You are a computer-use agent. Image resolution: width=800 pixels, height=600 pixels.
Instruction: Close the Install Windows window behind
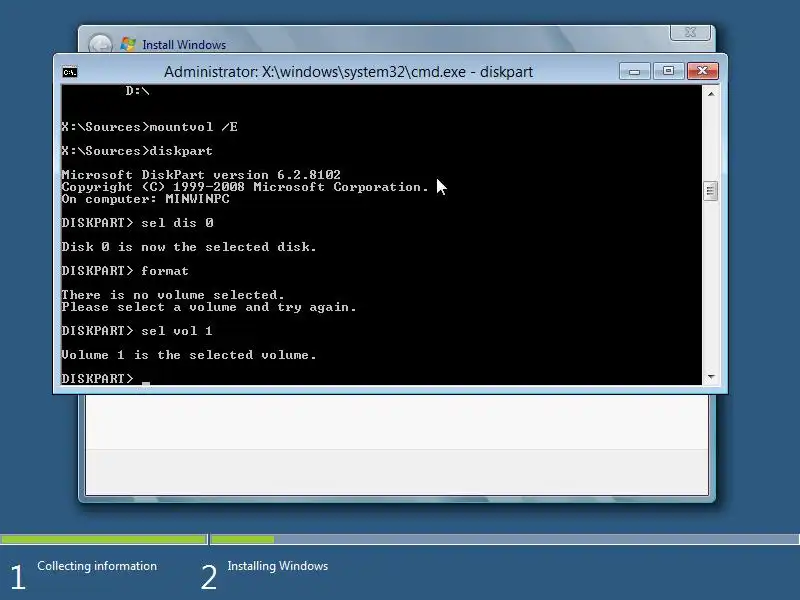point(690,32)
